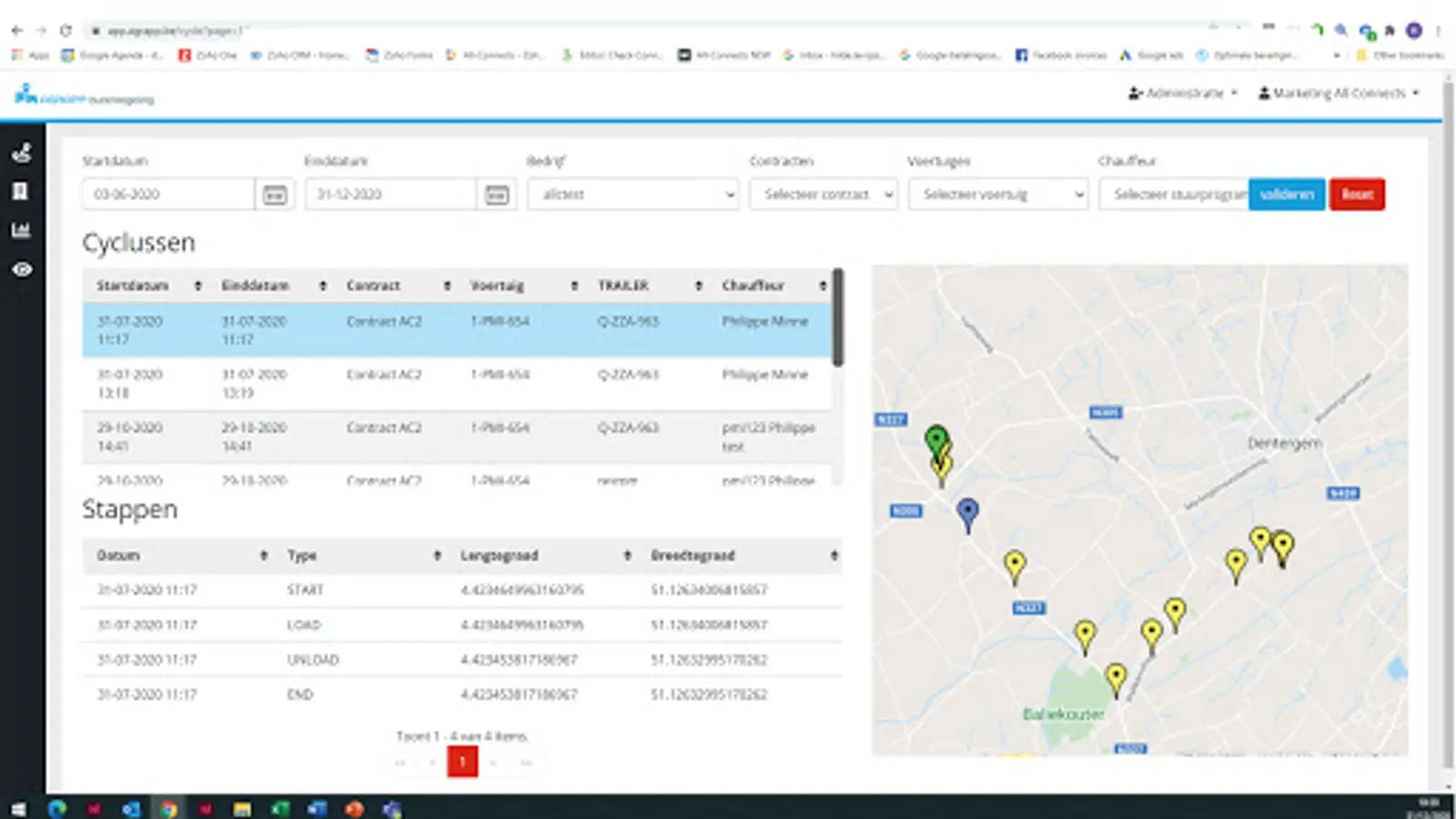Viewport: 1456px width, 819px height.
Task: Expand the Bedrijf dropdown
Action: point(633,195)
